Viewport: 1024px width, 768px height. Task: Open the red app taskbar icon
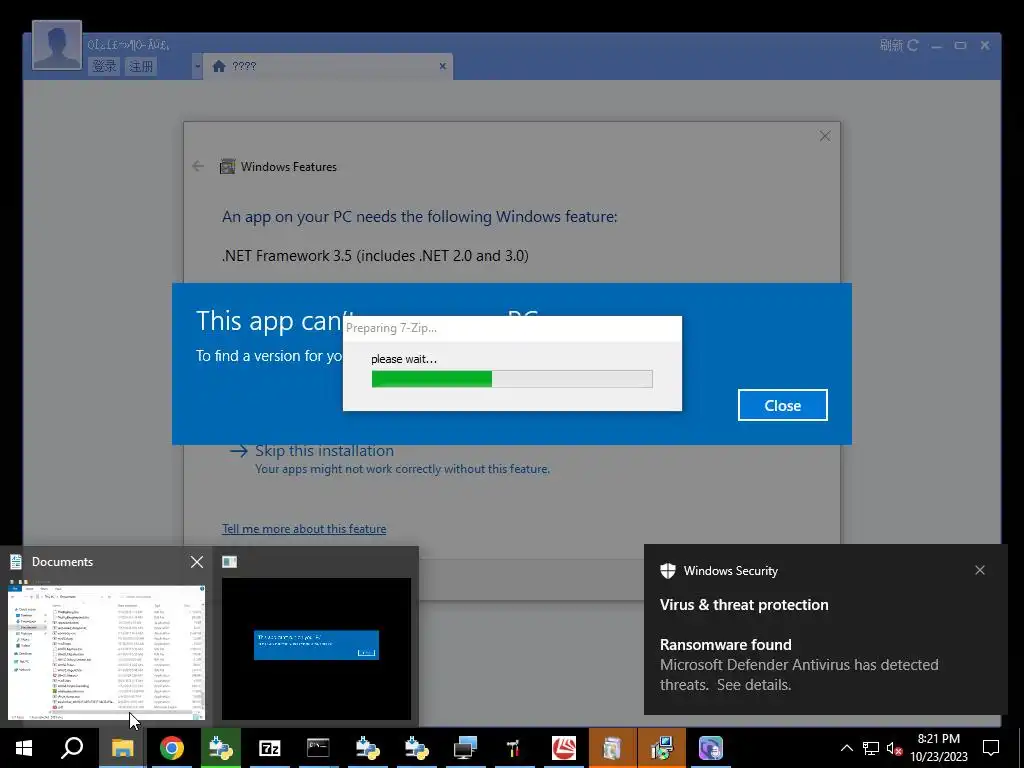click(564, 748)
